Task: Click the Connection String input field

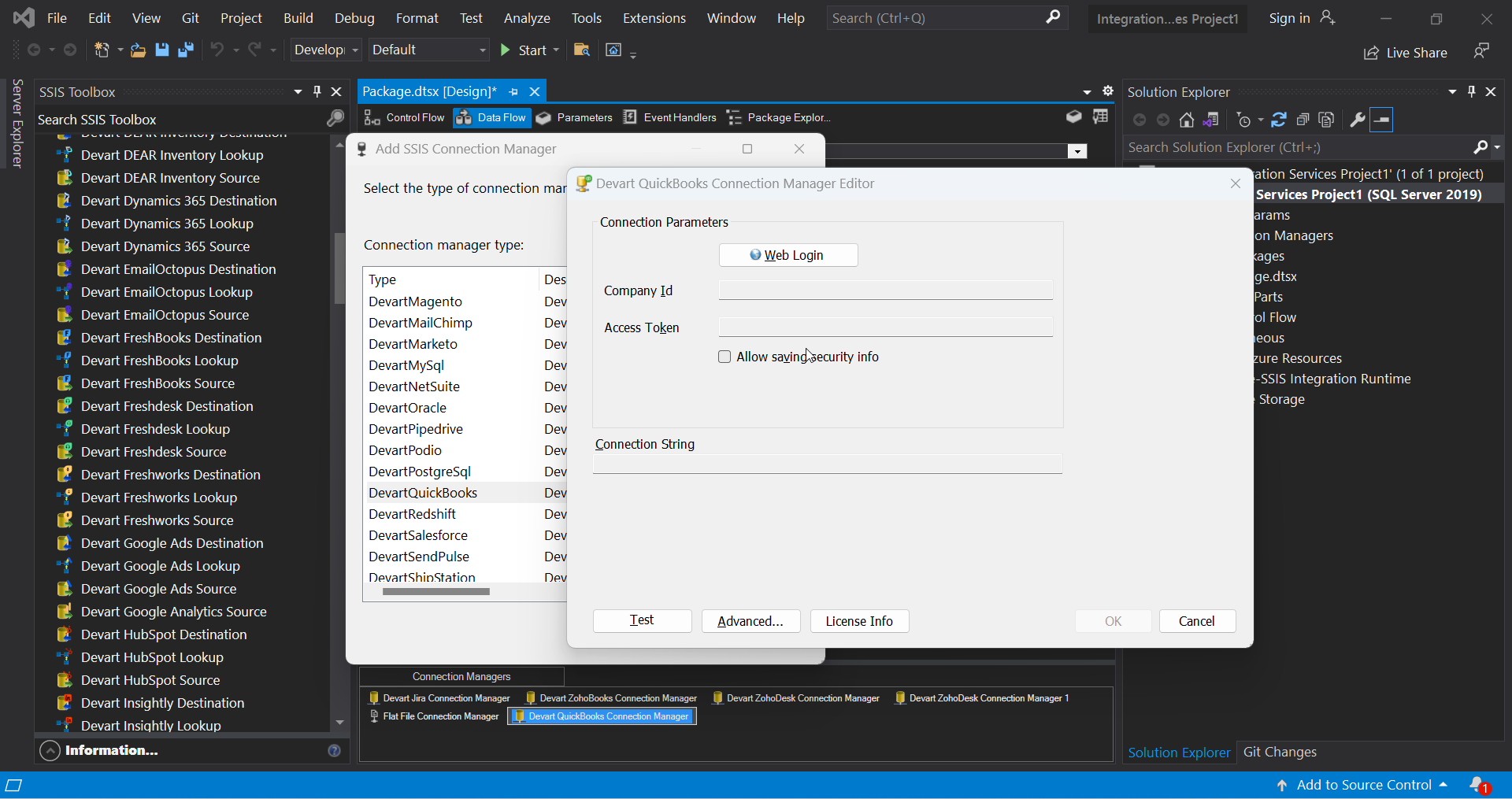Action: coord(827,464)
